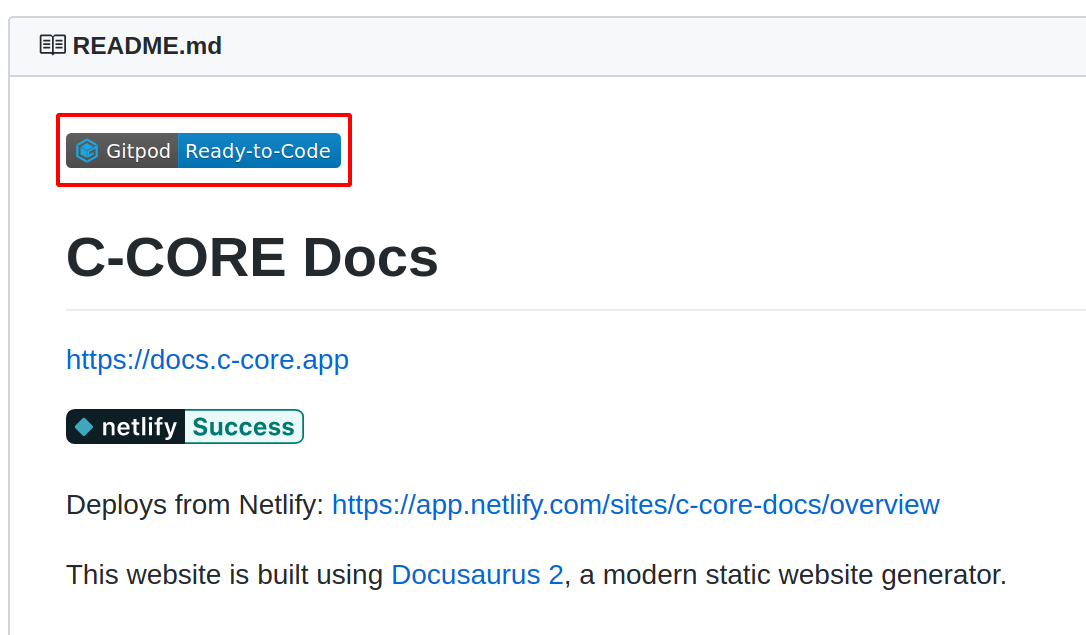This screenshot has width=1086, height=635.
Task: Click the Gitpod label on the badge
Action: coord(138,151)
